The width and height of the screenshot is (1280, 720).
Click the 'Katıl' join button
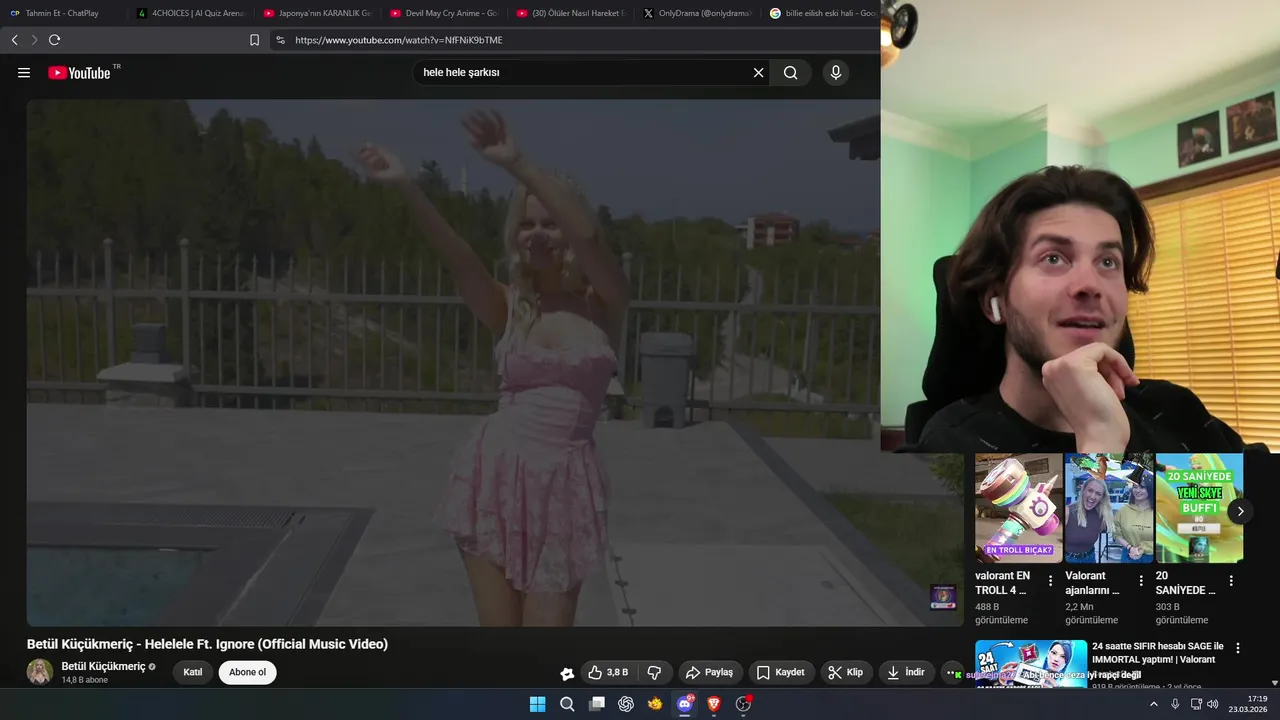coord(193,672)
